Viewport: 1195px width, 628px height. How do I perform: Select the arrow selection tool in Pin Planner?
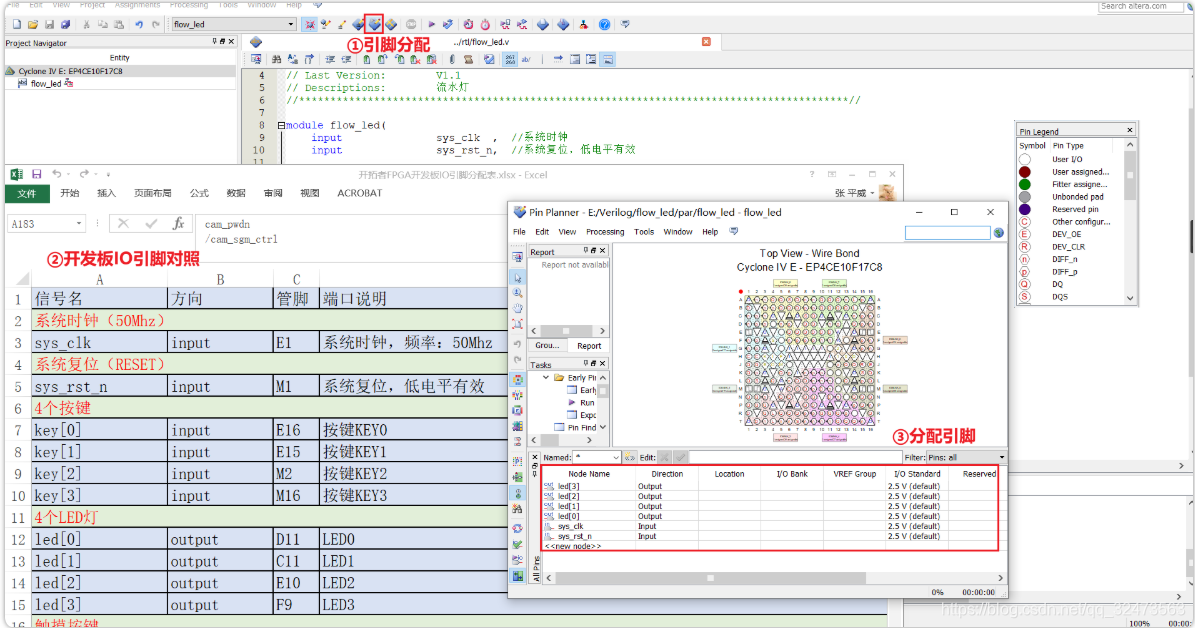(x=518, y=278)
